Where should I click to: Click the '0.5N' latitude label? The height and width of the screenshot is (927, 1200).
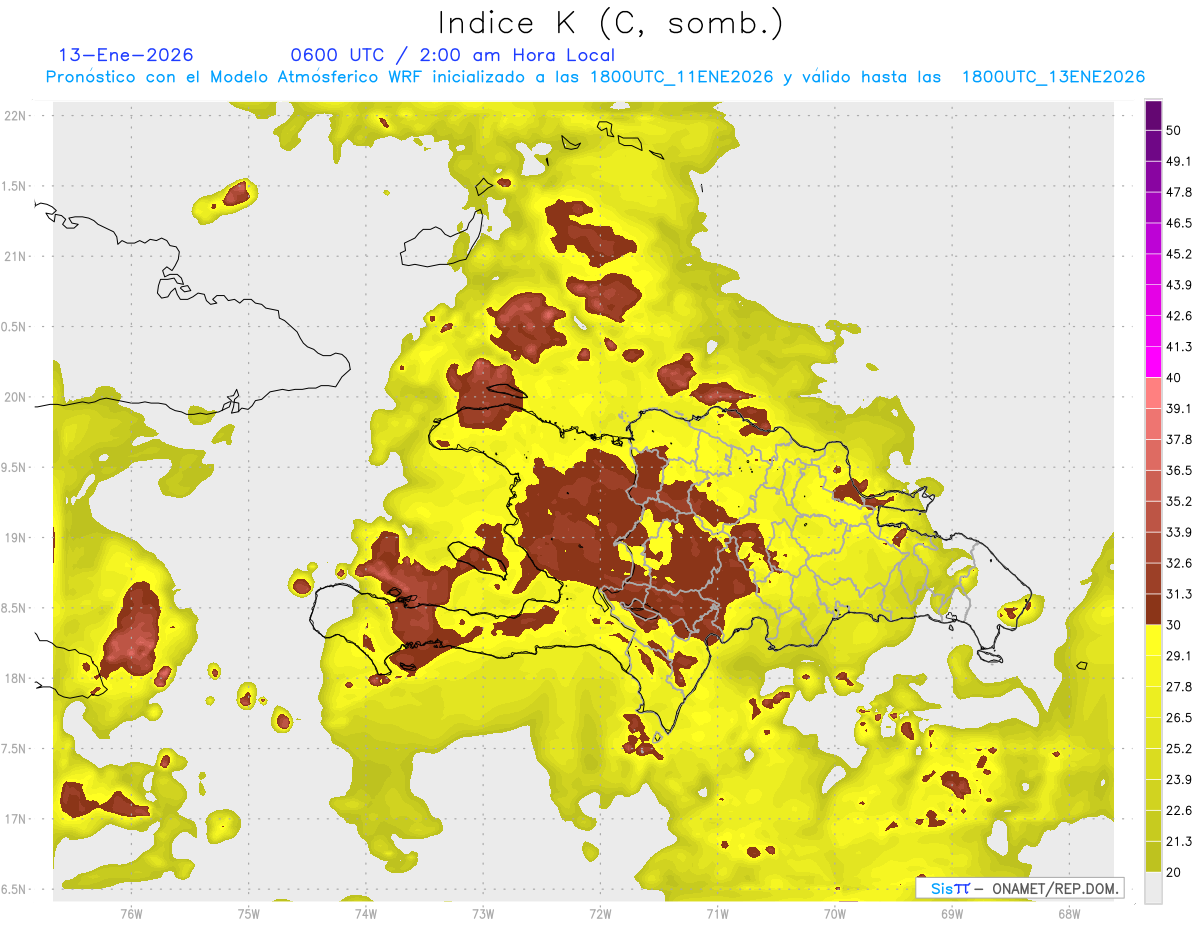point(15,327)
